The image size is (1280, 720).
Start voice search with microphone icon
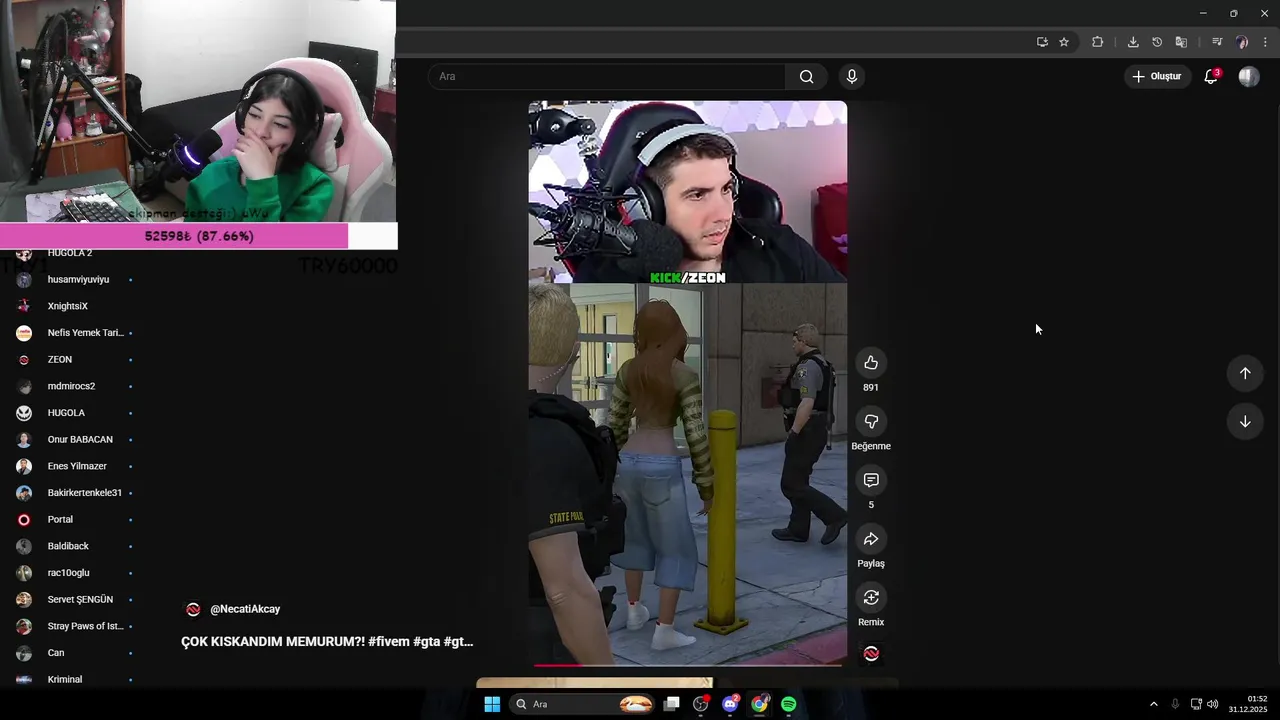852,77
